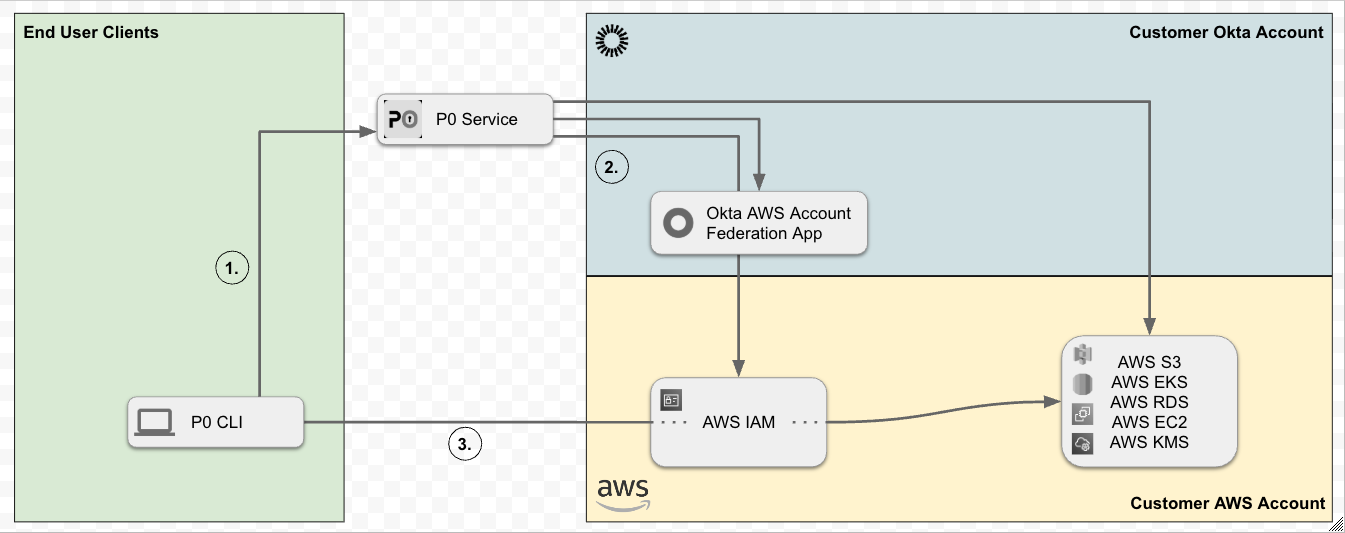Click the Customer AWS Account heading

click(x=1228, y=503)
